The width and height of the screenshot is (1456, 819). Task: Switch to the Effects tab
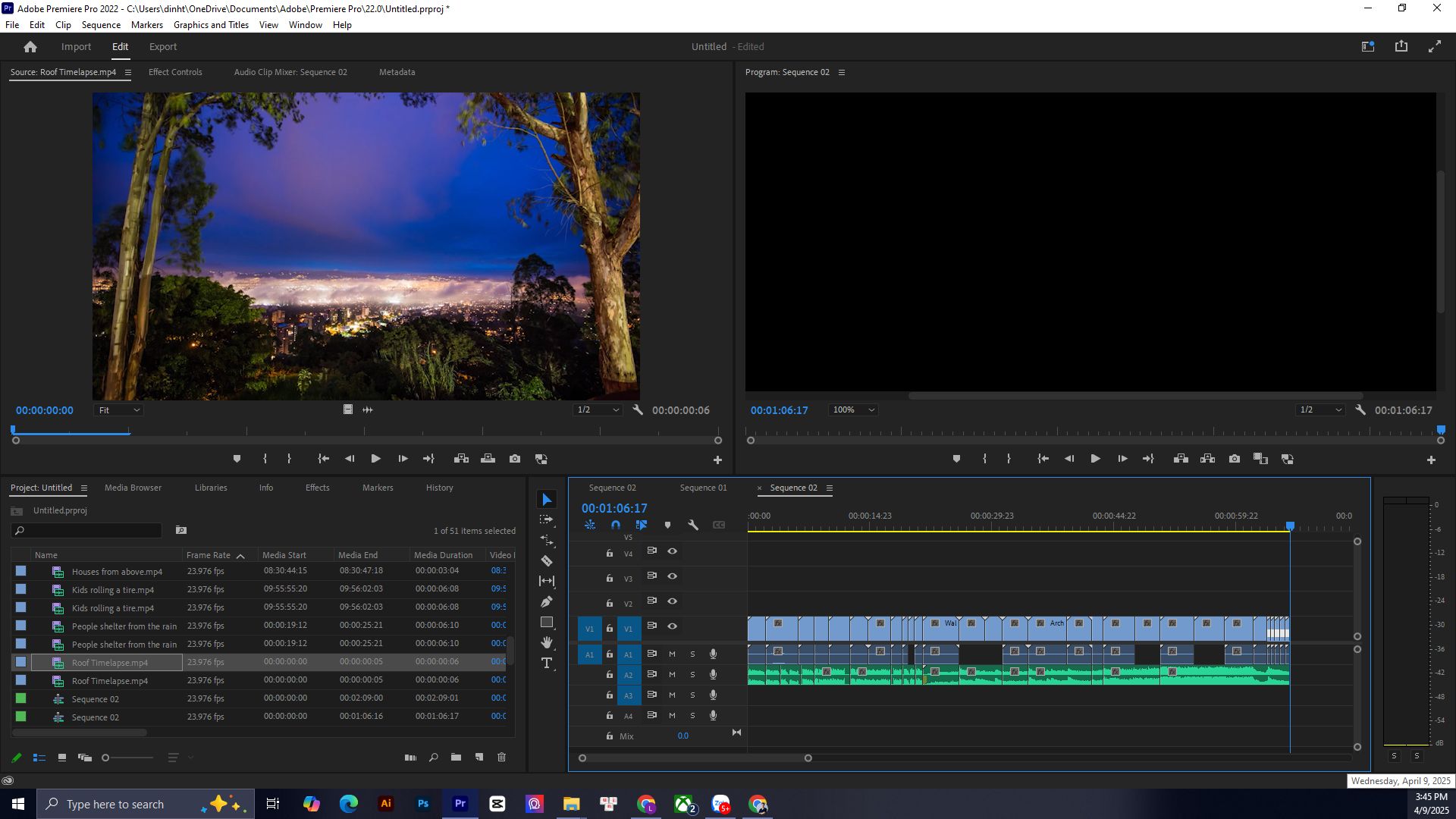tap(317, 488)
